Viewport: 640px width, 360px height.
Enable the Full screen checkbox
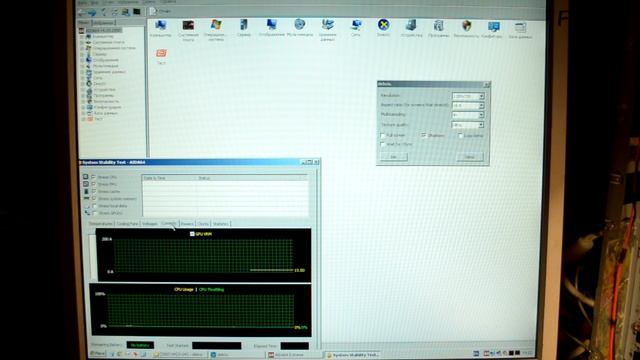[x=383, y=135]
